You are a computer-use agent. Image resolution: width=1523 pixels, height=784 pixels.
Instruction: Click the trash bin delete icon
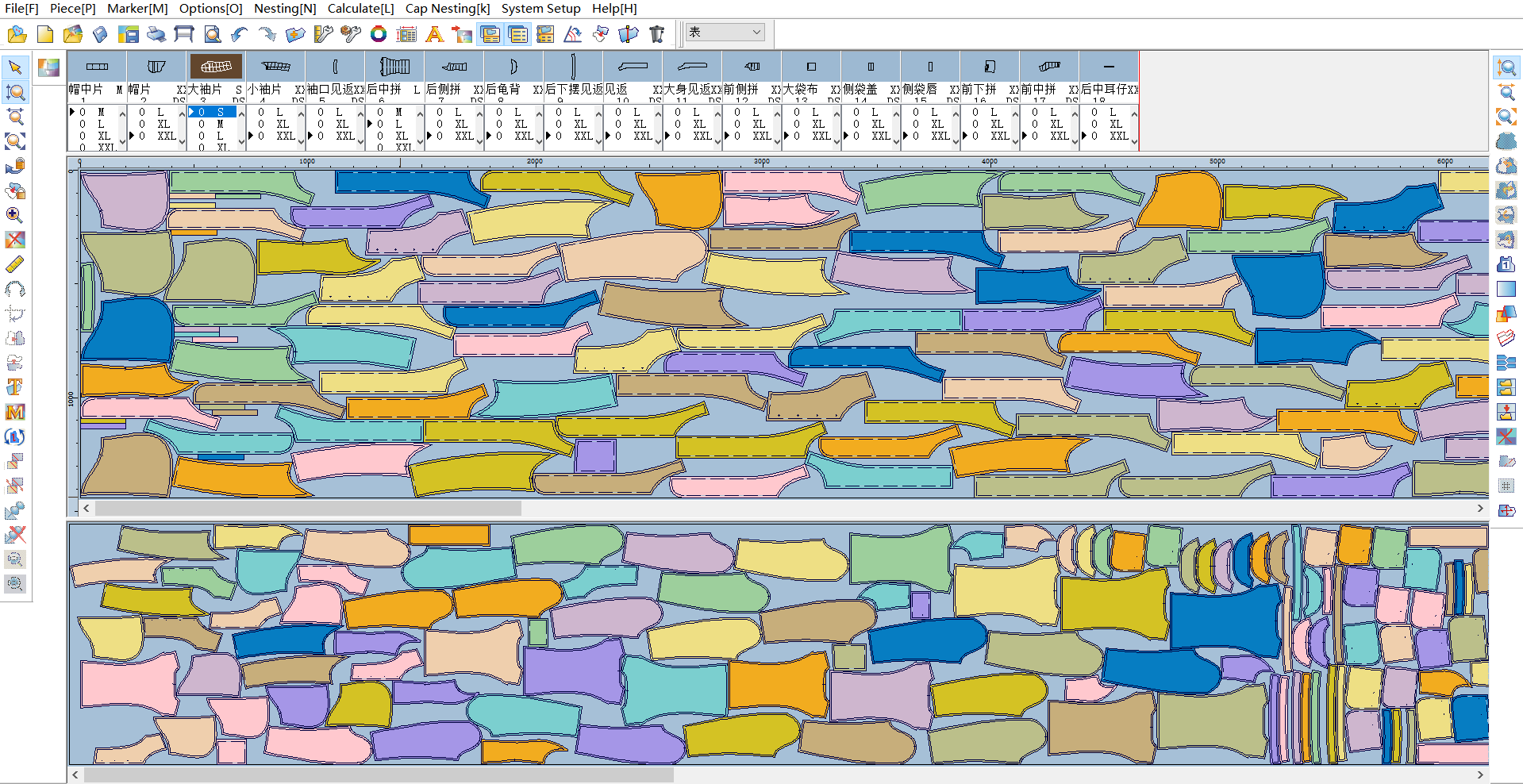coord(656,34)
